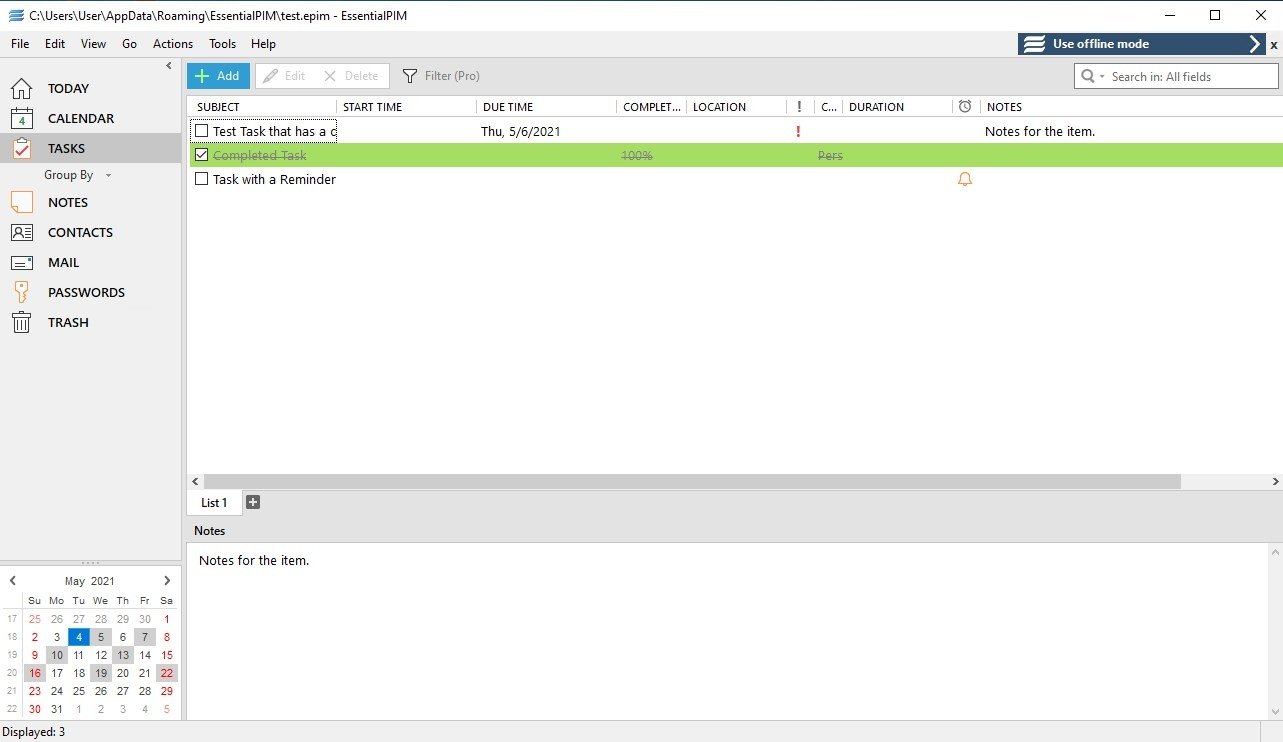Select May 4 in the mini calendar
1283x742 pixels.
click(79, 637)
